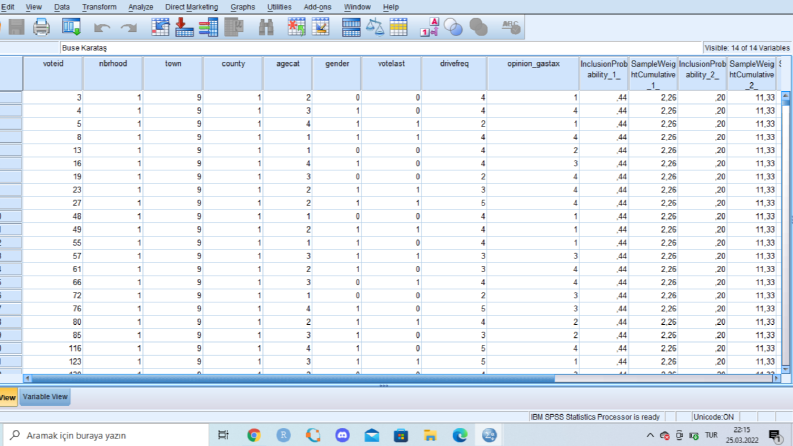
Task: Open the notification center icon
Action: click(775, 435)
